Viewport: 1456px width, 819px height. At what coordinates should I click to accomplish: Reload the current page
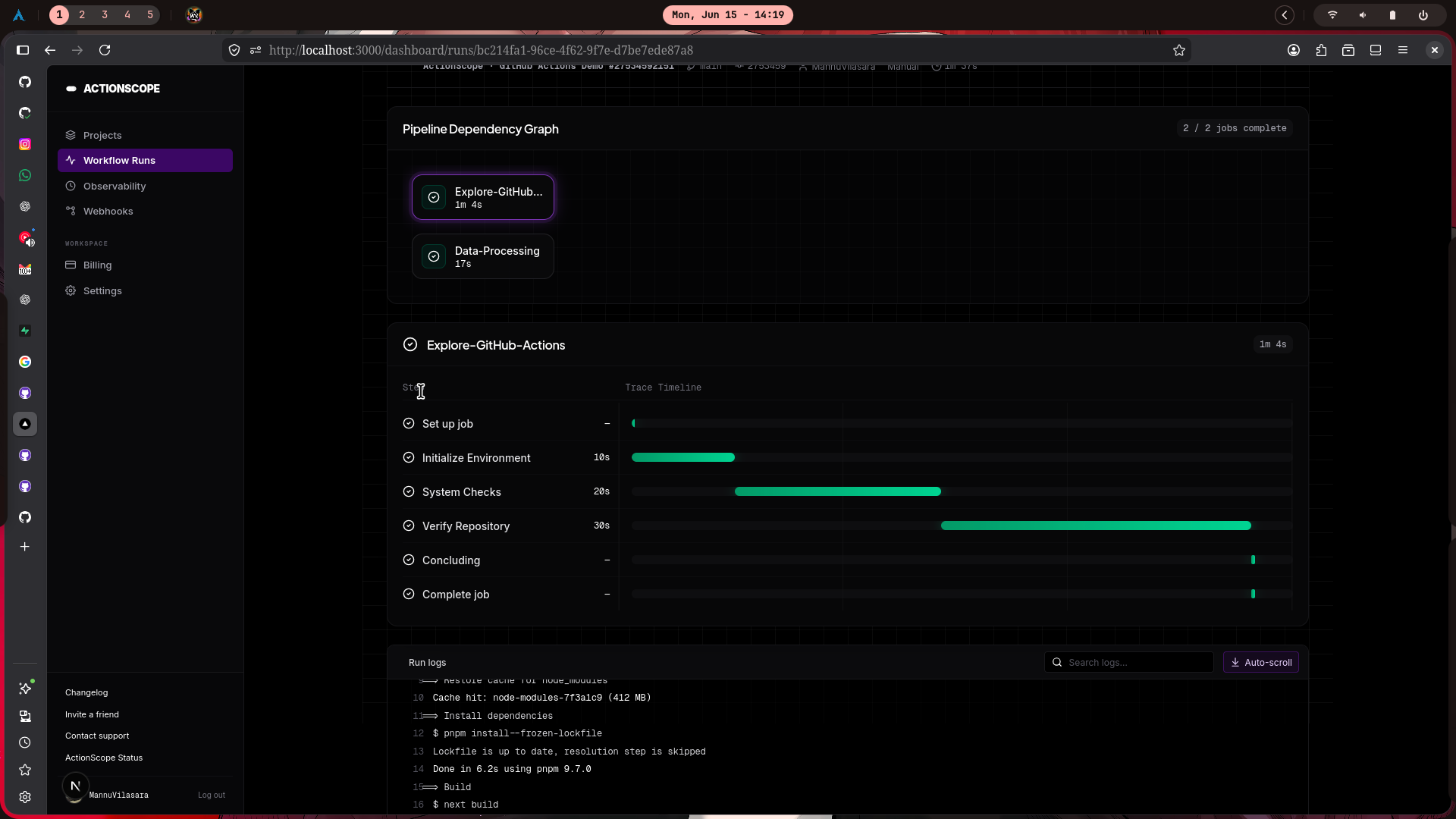coord(105,50)
